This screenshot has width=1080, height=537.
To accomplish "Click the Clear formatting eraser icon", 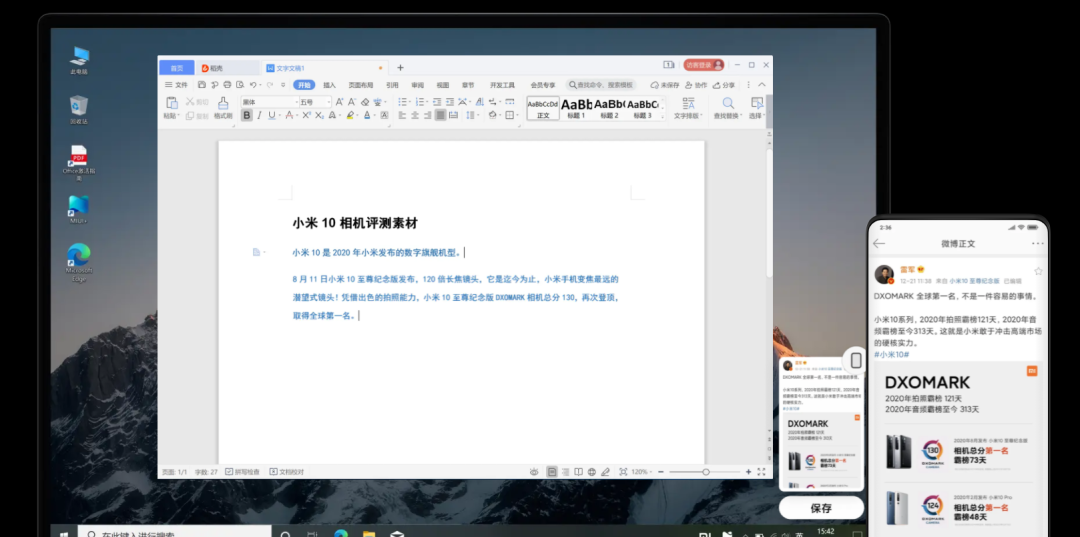I will 365,102.
